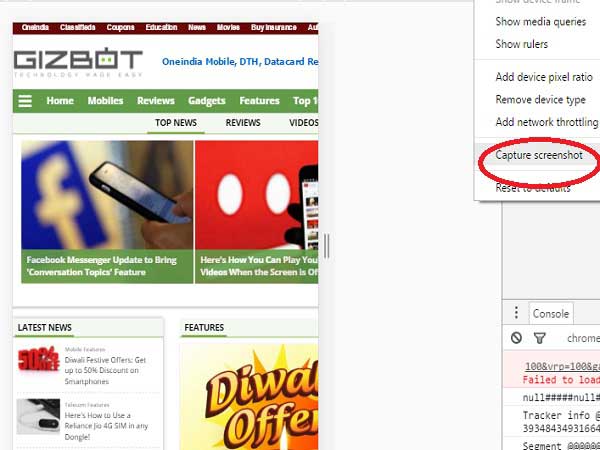Select Add device pixel ratio
Image resolution: width=600 pixels, height=450 pixels.
tap(544, 77)
